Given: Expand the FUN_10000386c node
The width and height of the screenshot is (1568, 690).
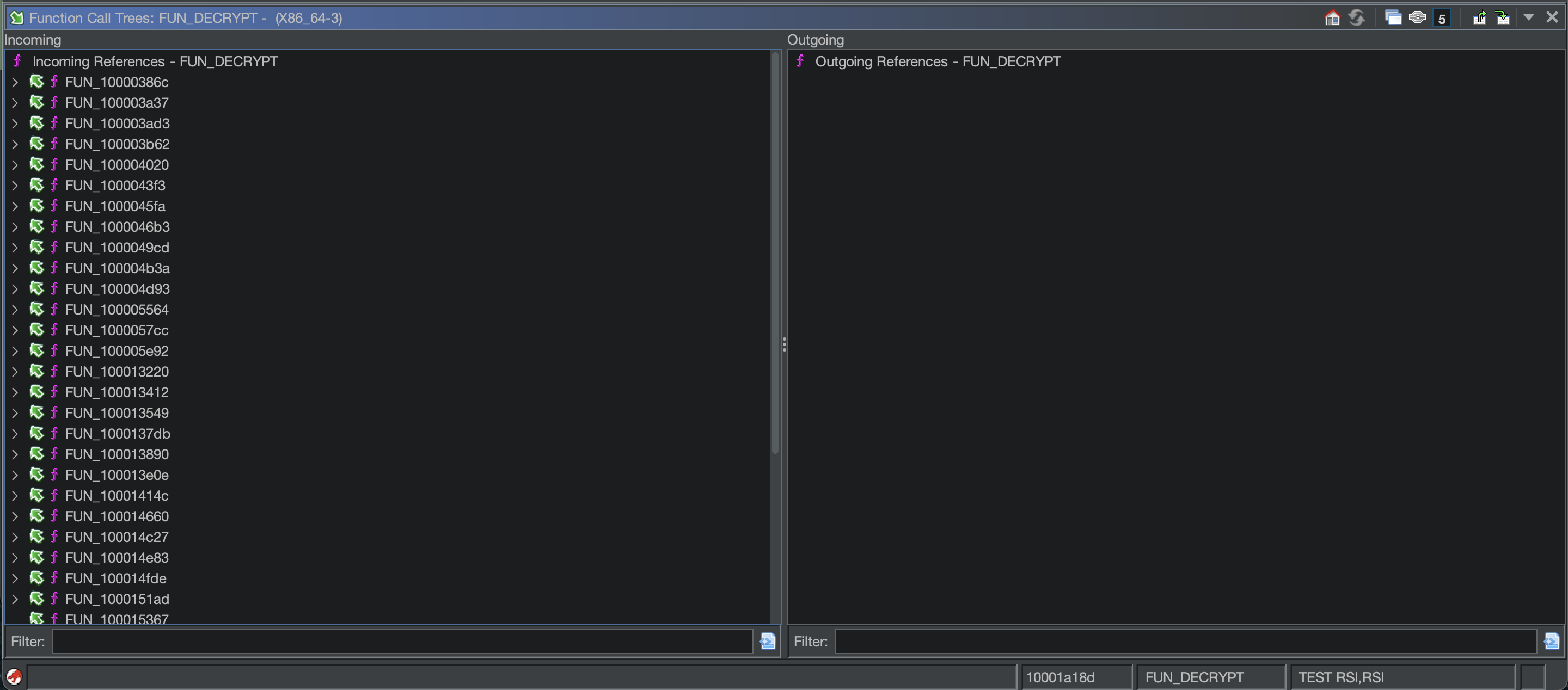Looking at the screenshot, I should click(15, 82).
